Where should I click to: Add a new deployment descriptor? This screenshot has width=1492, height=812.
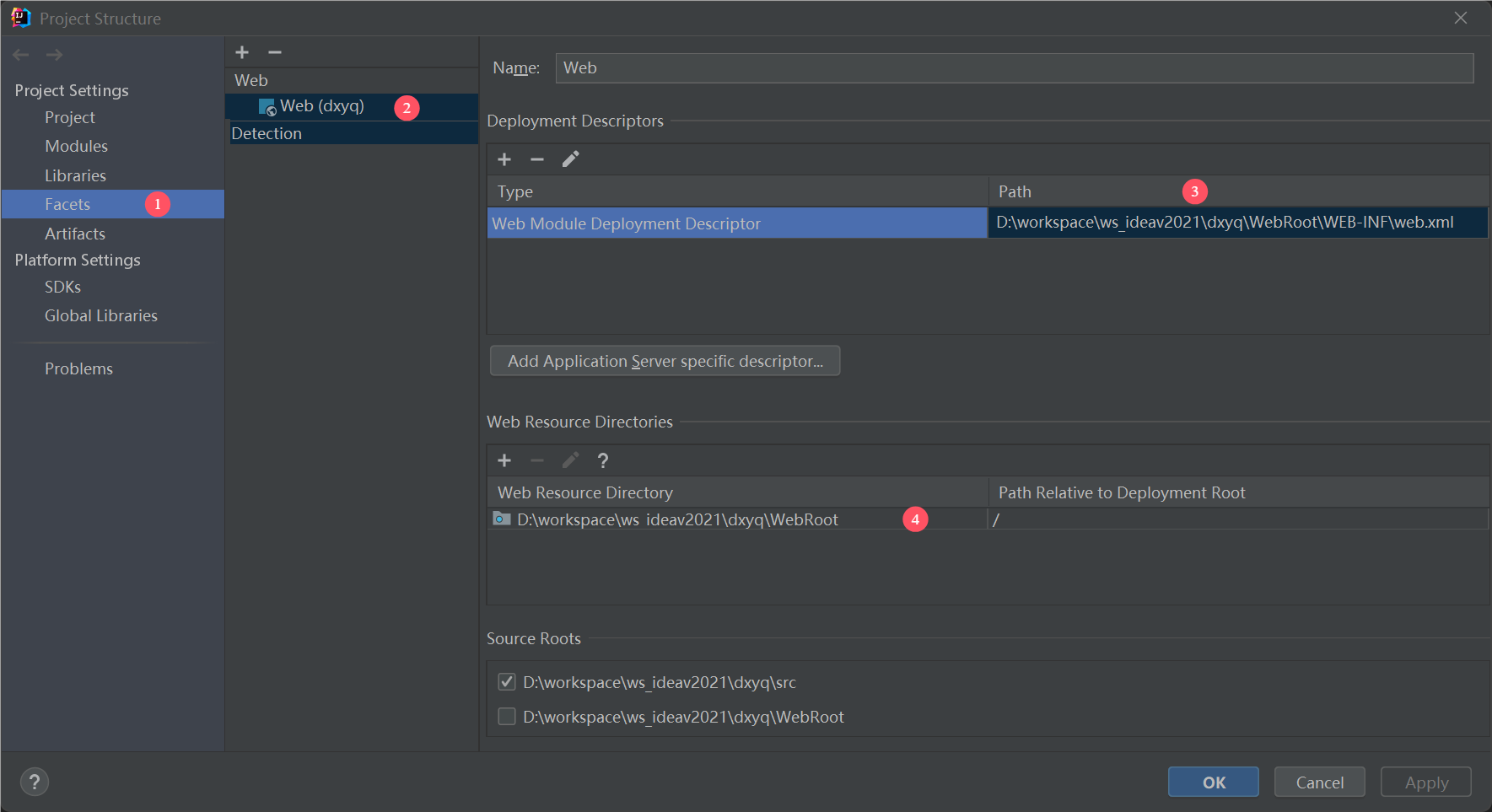pos(504,159)
